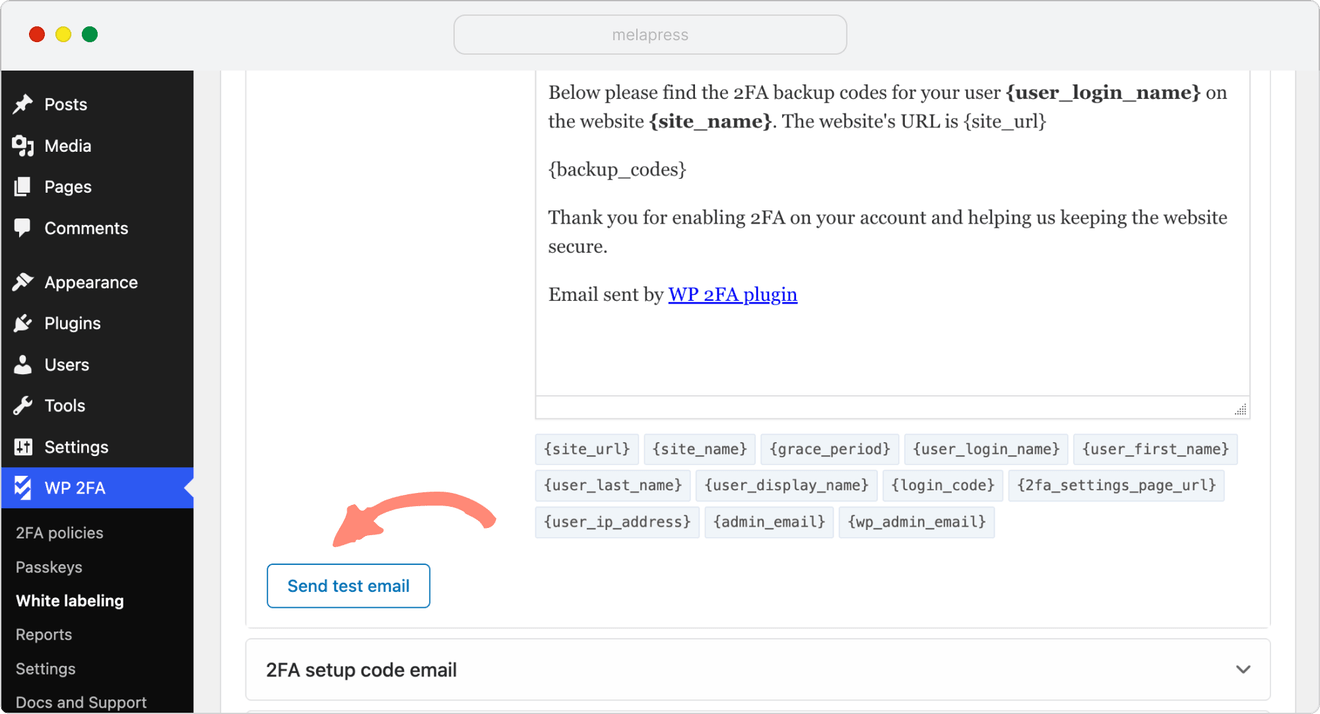Go to Pages menu item
The width and height of the screenshot is (1320, 714).
[x=97, y=187]
